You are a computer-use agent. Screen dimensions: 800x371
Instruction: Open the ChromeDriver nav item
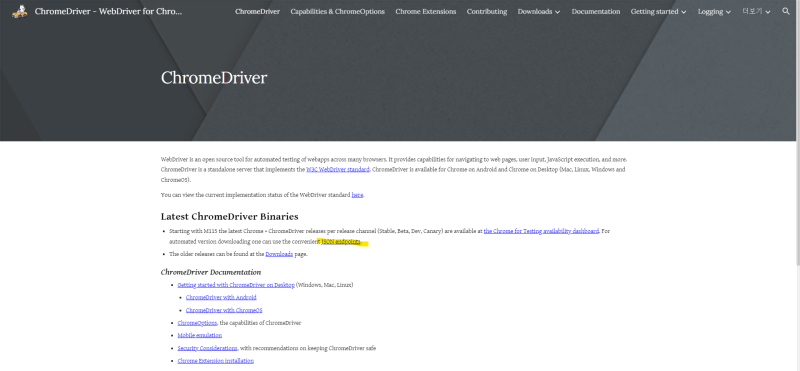pos(257,11)
